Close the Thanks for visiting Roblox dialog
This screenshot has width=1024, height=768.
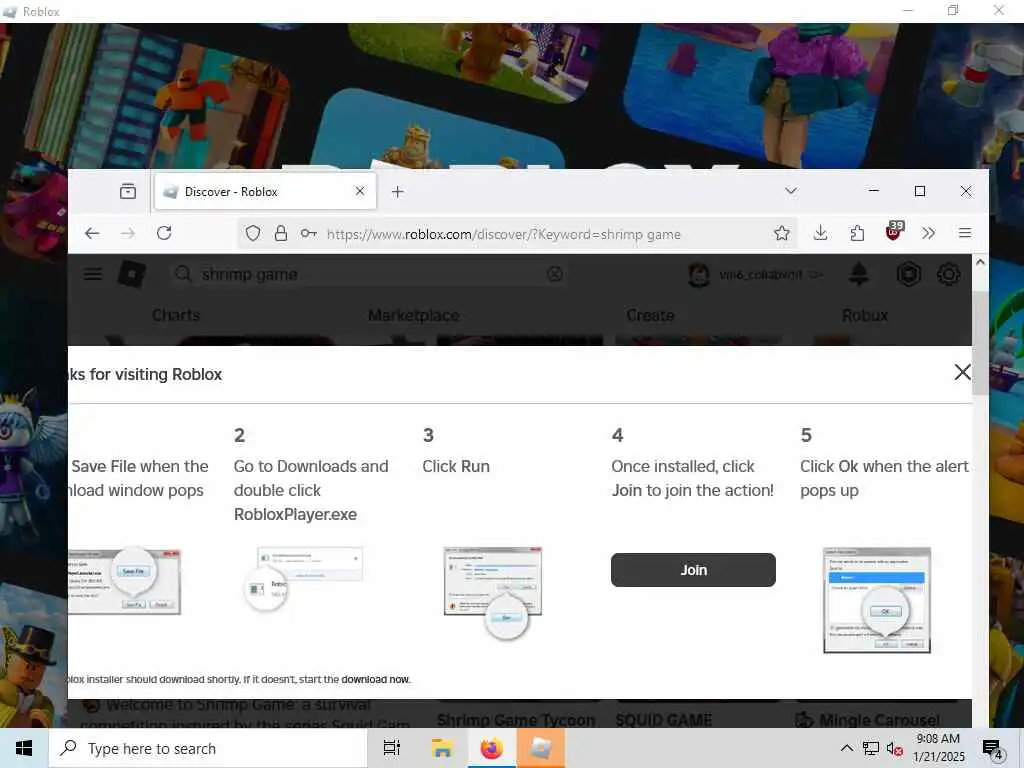coord(962,372)
